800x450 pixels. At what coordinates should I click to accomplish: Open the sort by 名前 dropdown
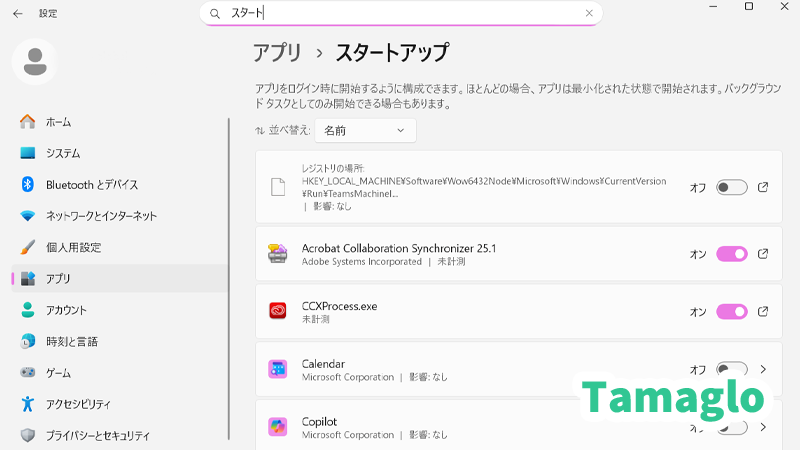click(365, 131)
